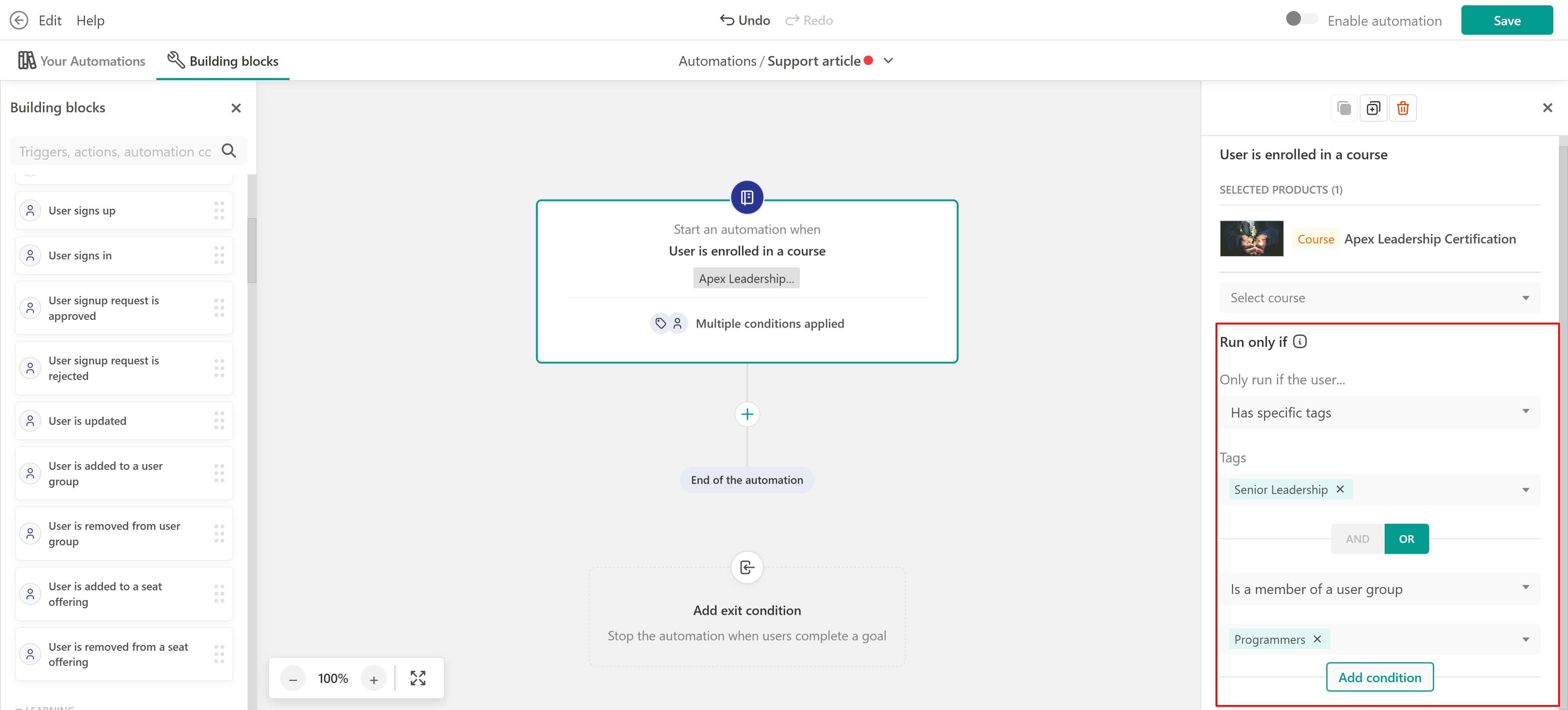Click the exit condition icon
Screen dimensions: 1568x710
(x=747, y=567)
